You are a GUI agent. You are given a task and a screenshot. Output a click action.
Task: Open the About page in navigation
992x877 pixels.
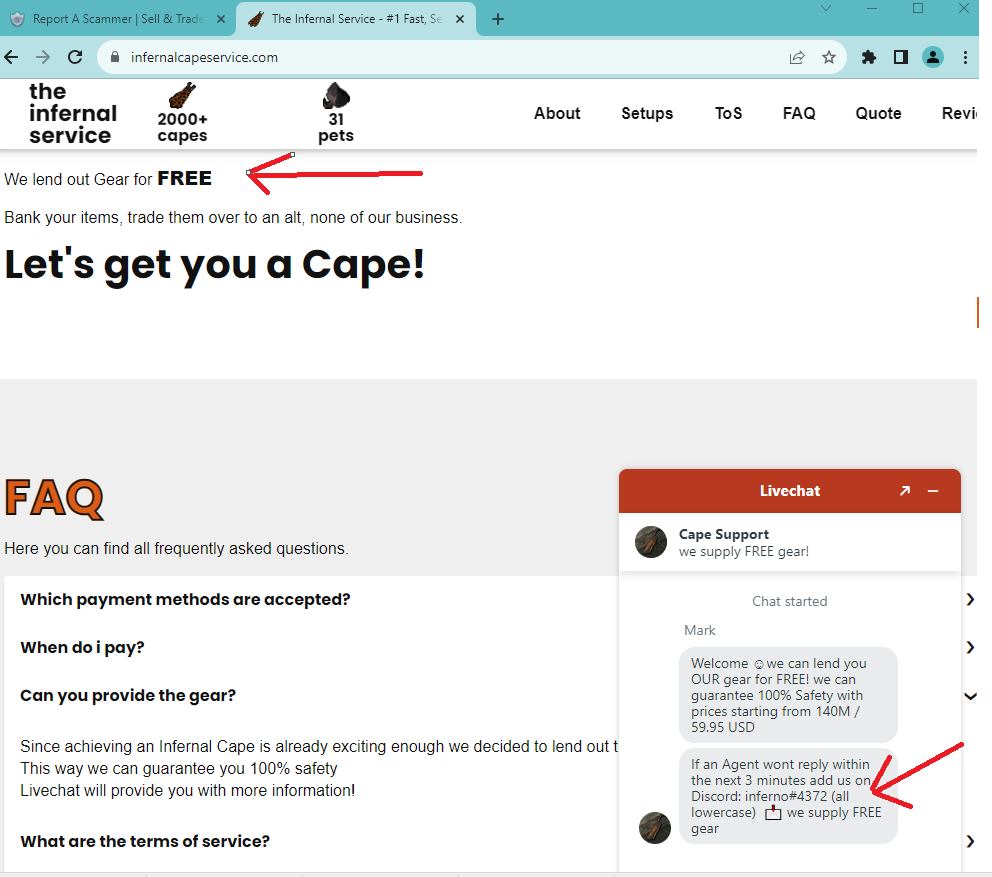click(x=557, y=113)
